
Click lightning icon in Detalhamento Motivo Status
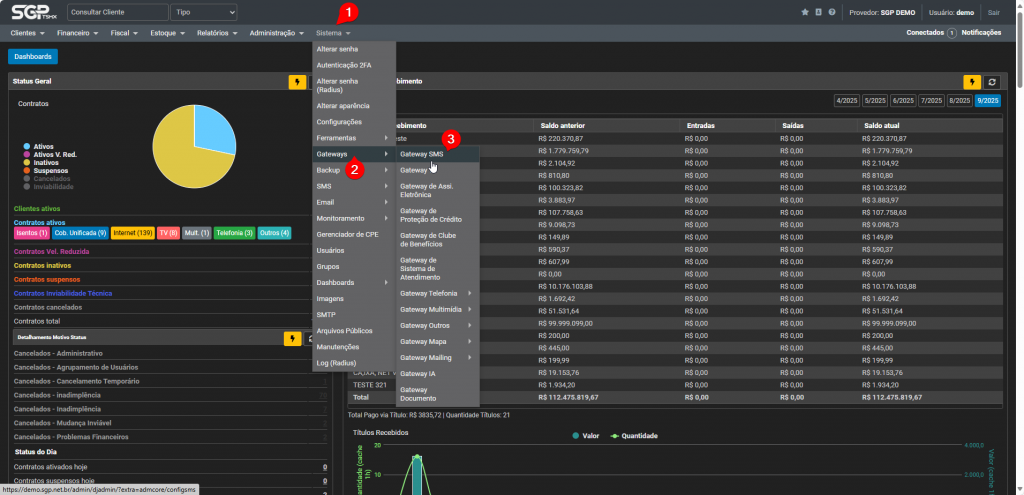click(x=293, y=339)
